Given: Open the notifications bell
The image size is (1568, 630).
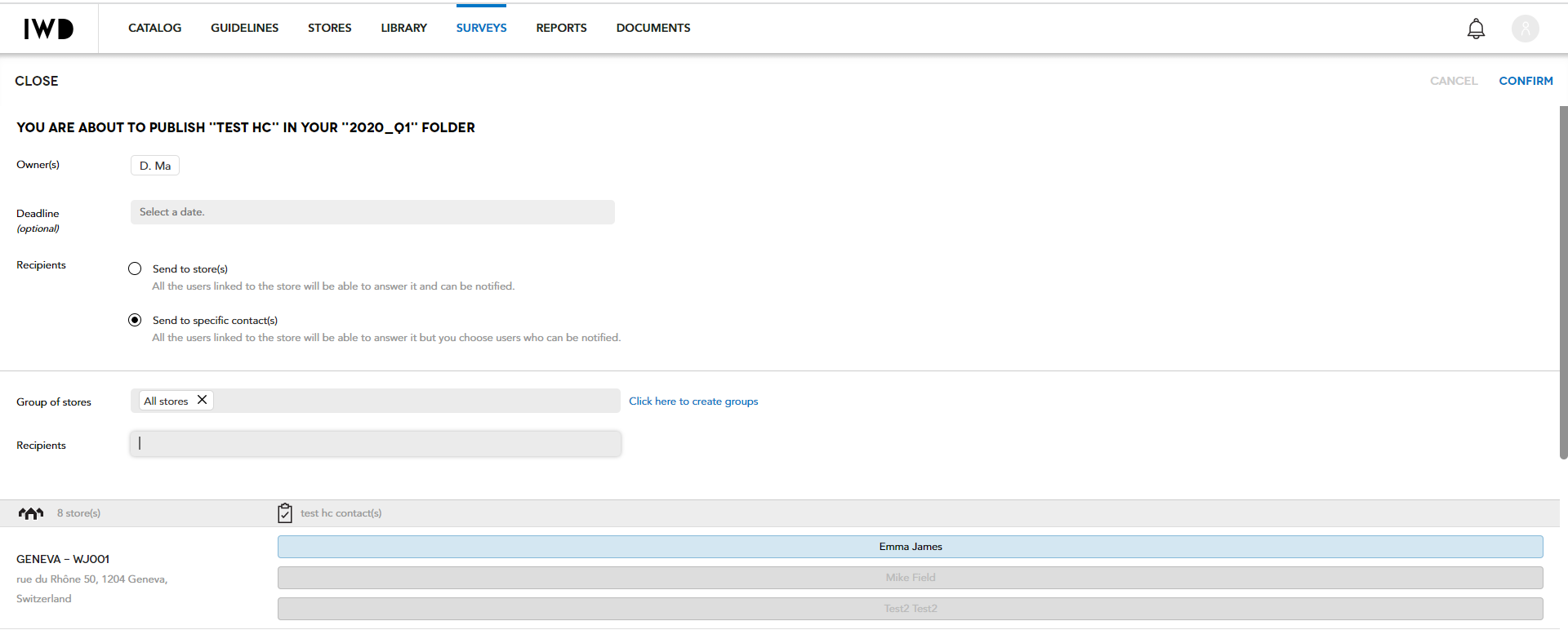Looking at the screenshot, I should pyautogui.click(x=1476, y=29).
